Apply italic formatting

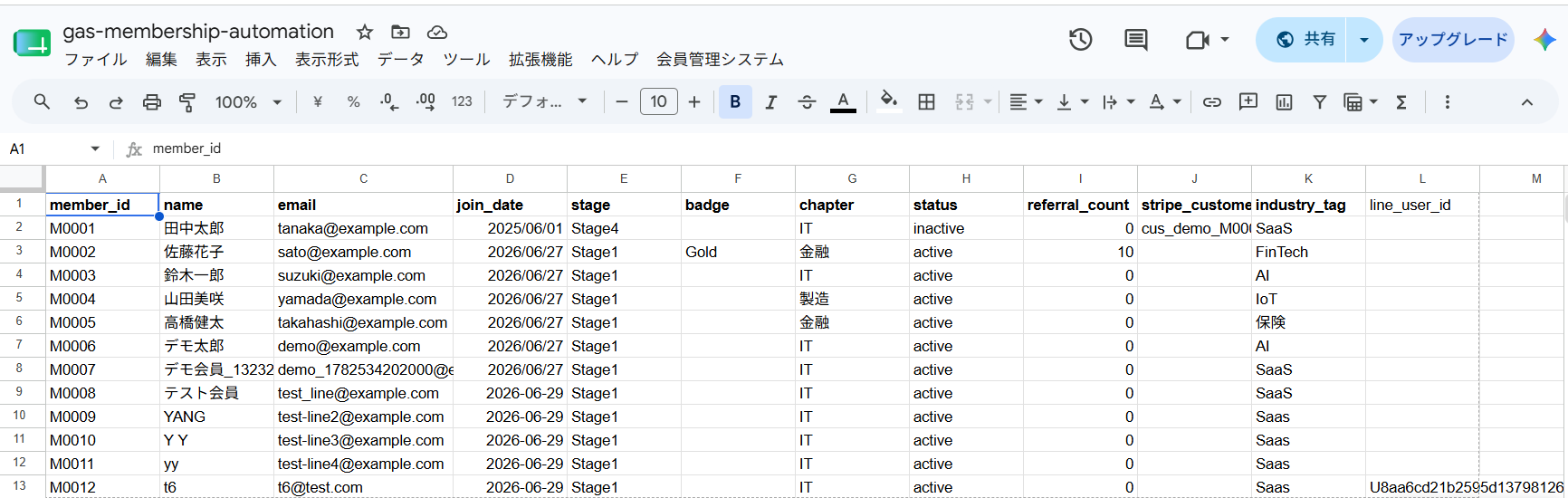click(x=771, y=102)
